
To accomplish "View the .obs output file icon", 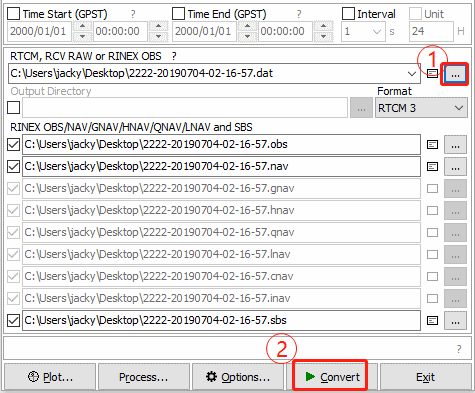I will tap(432, 145).
